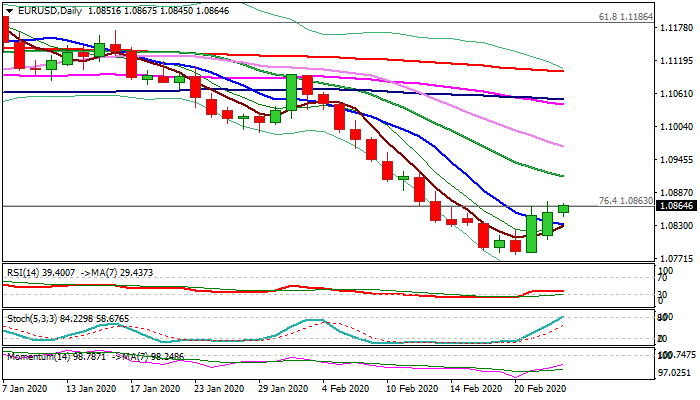
Task: Click the 1.08870 price axis label
Action: 677,193
